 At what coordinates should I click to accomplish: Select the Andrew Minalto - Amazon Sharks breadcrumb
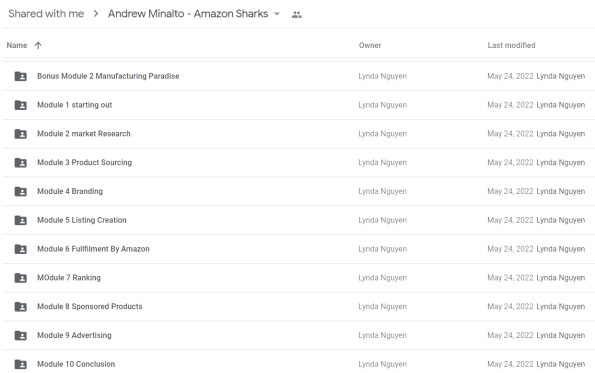pos(188,14)
